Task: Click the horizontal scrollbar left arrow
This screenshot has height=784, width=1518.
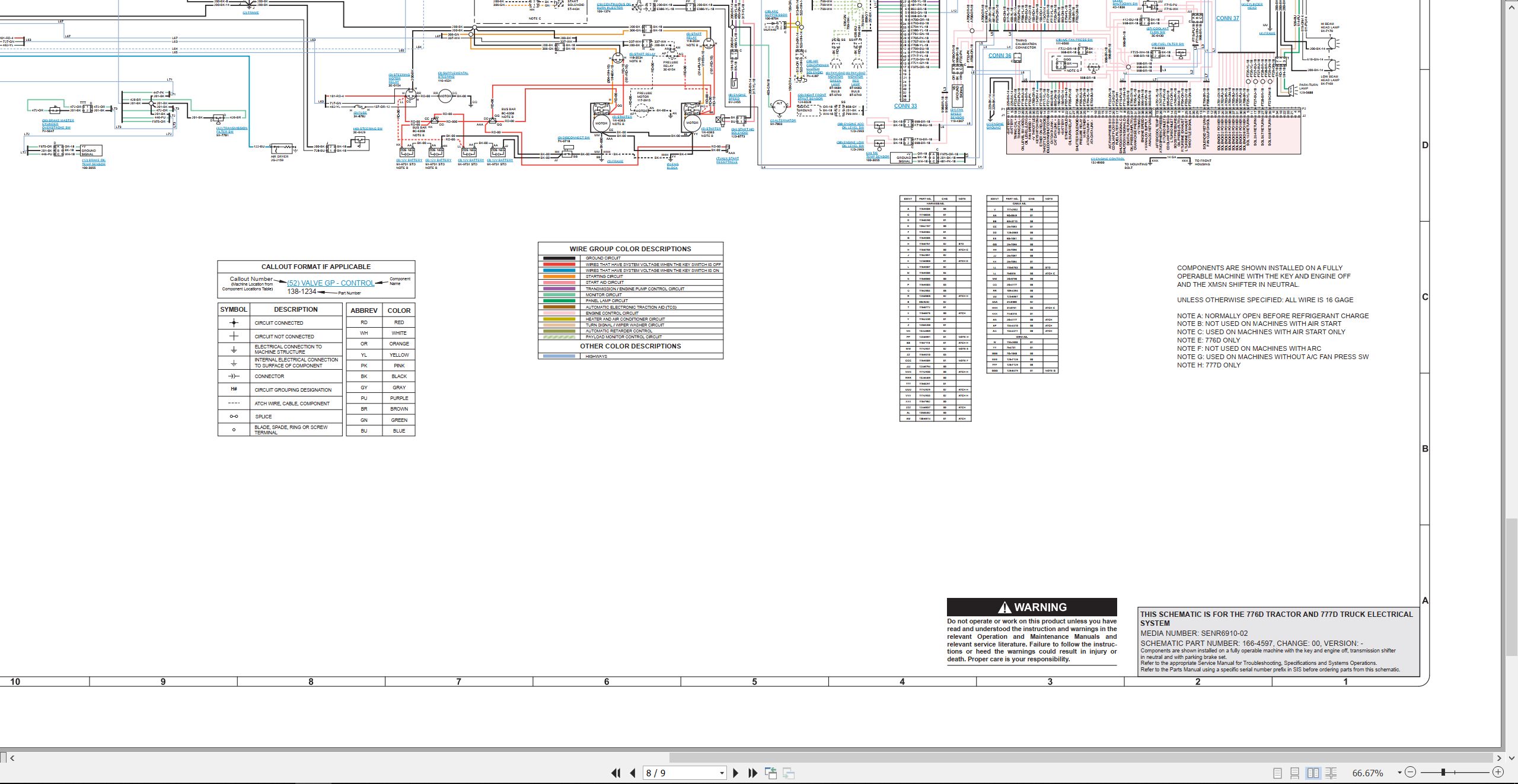Action: tap(12, 758)
